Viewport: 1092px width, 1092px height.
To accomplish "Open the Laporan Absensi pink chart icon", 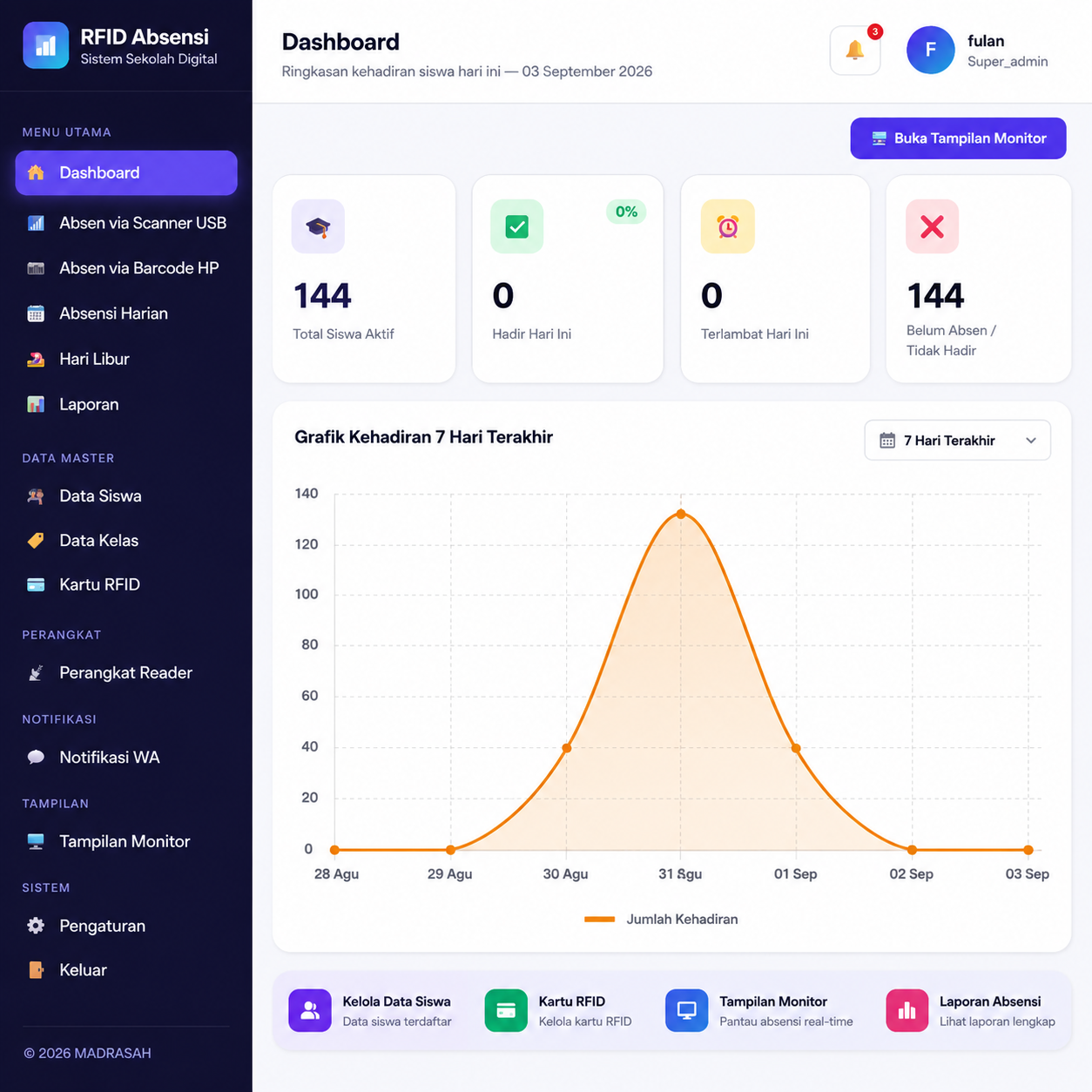I will pos(907,1010).
